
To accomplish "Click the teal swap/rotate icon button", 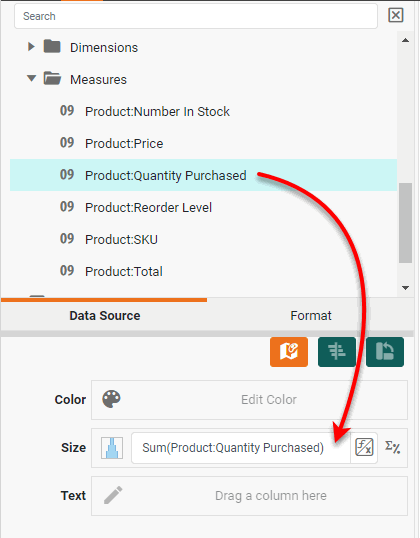I will pos(385,352).
